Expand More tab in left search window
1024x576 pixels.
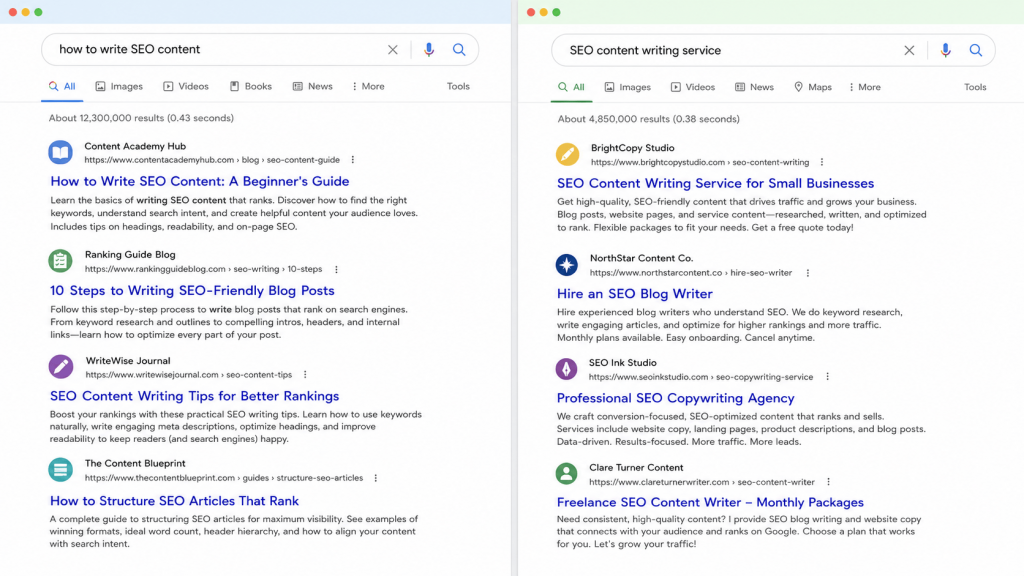368,86
